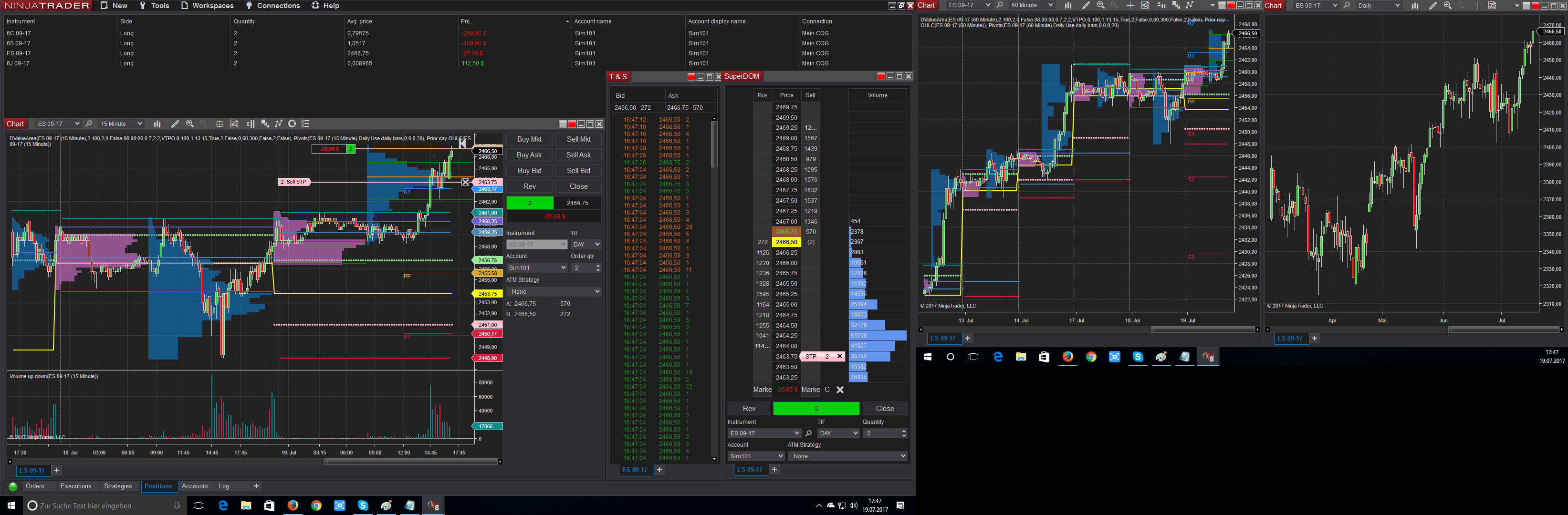
Task: Open Skype from the Windows taskbar
Action: point(363,506)
